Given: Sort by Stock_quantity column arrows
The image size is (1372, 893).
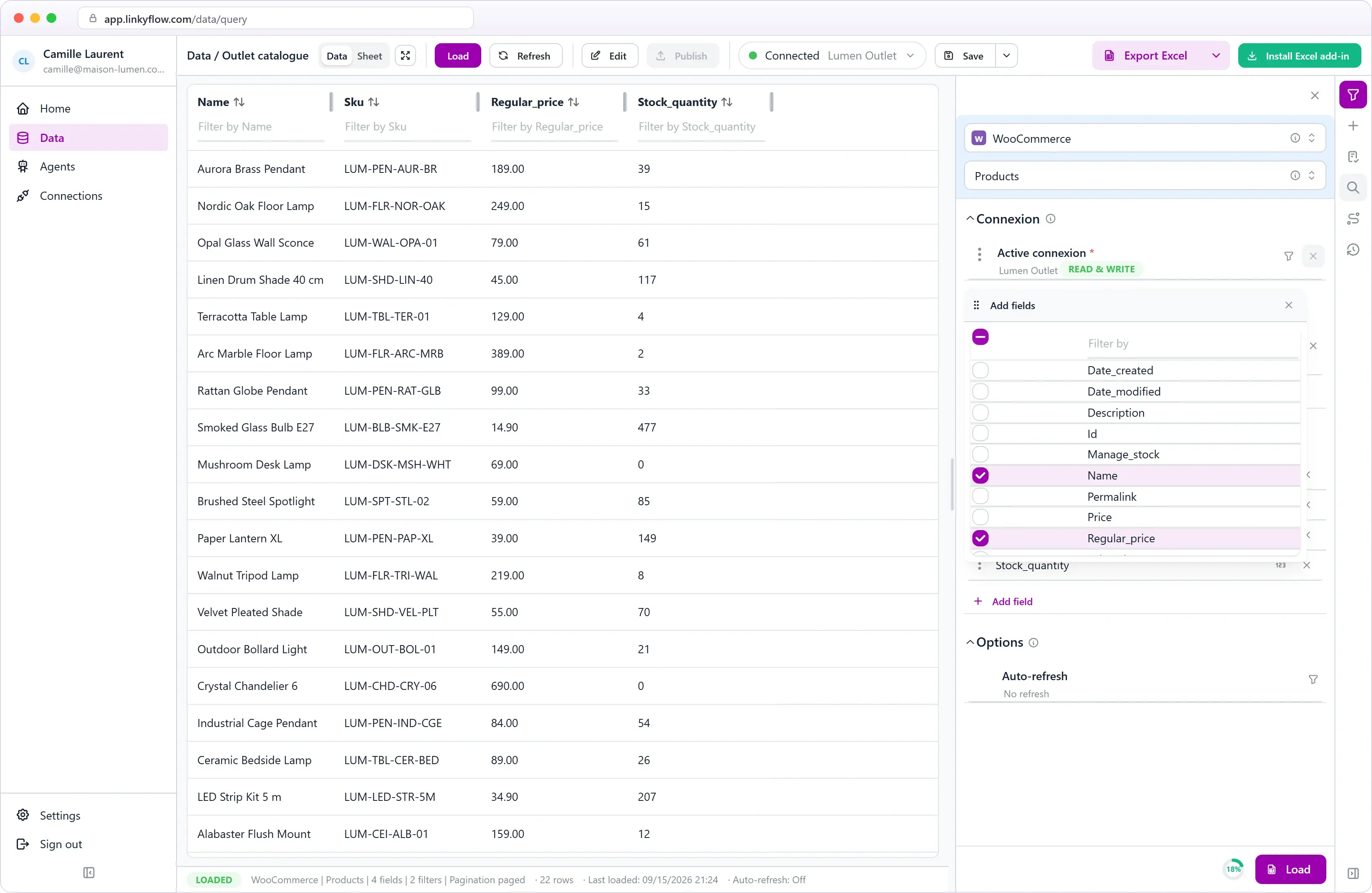Looking at the screenshot, I should click(726, 102).
